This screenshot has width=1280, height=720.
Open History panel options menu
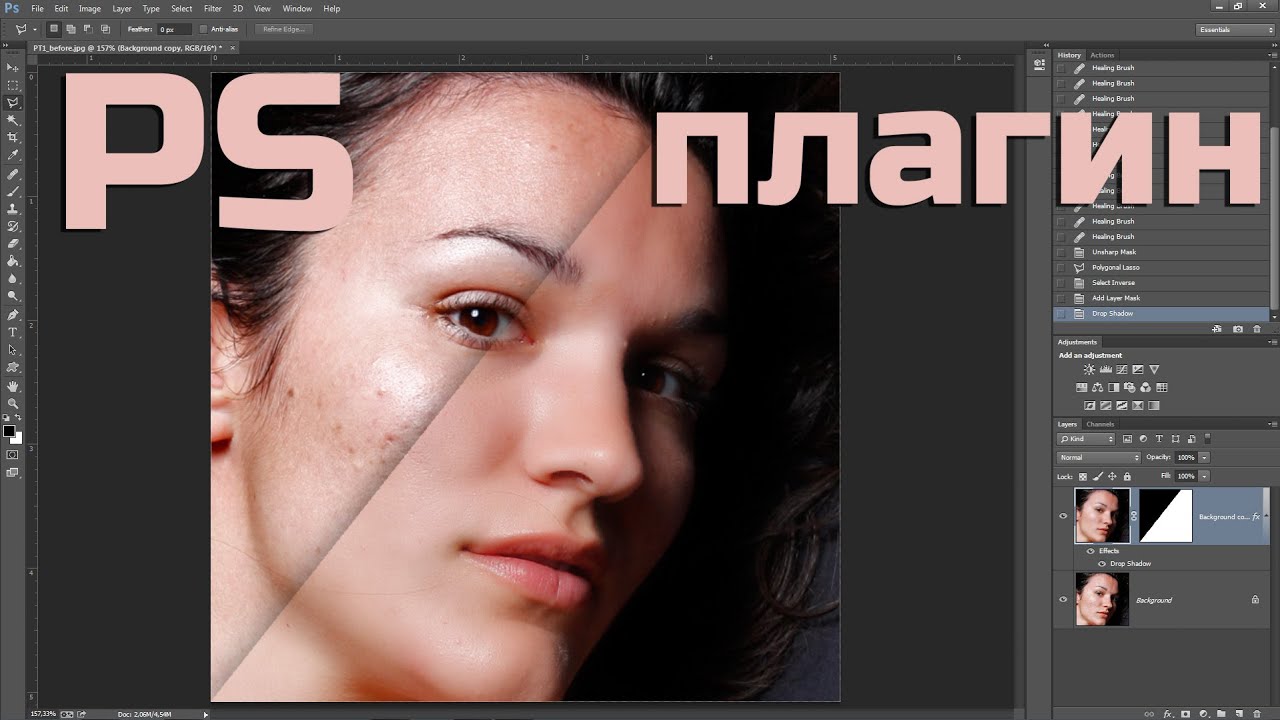pyautogui.click(x=1272, y=55)
